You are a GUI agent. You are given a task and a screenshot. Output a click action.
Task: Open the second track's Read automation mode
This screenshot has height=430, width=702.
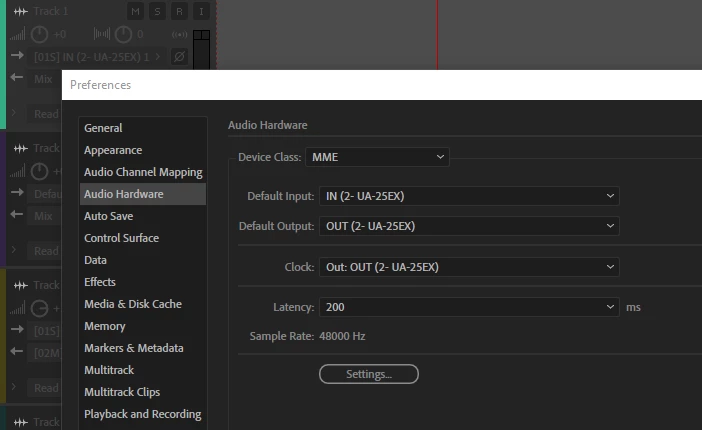point(45,251)
